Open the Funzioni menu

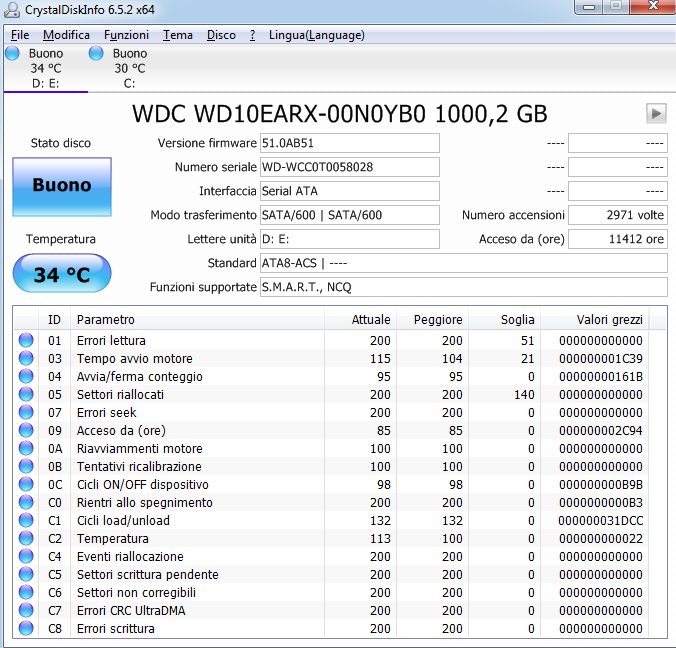pos(126,35)
